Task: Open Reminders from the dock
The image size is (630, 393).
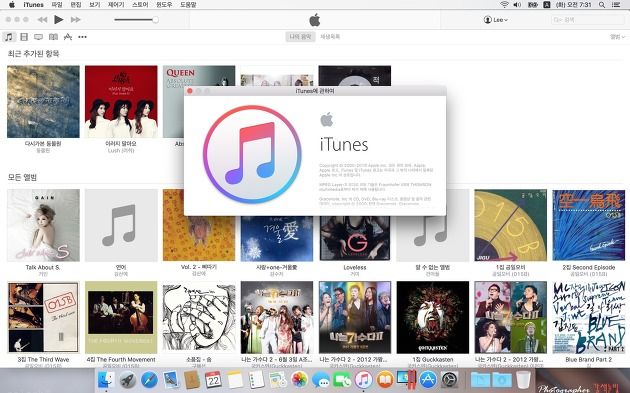Action: 256,379
